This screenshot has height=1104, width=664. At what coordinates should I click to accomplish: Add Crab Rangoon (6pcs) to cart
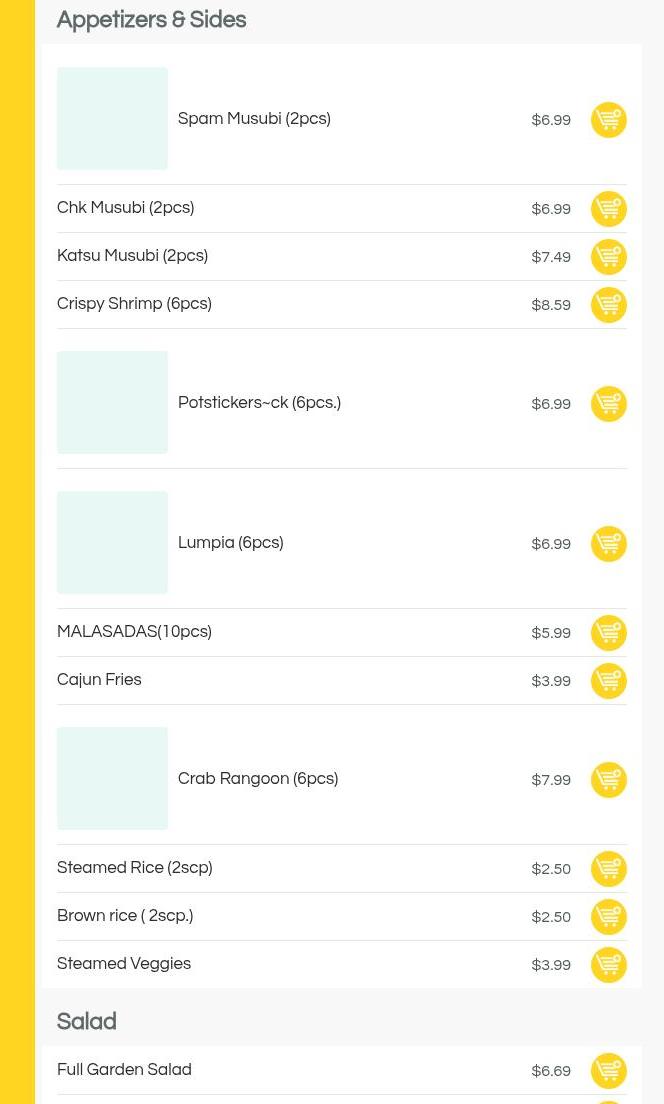coord(608,780)
